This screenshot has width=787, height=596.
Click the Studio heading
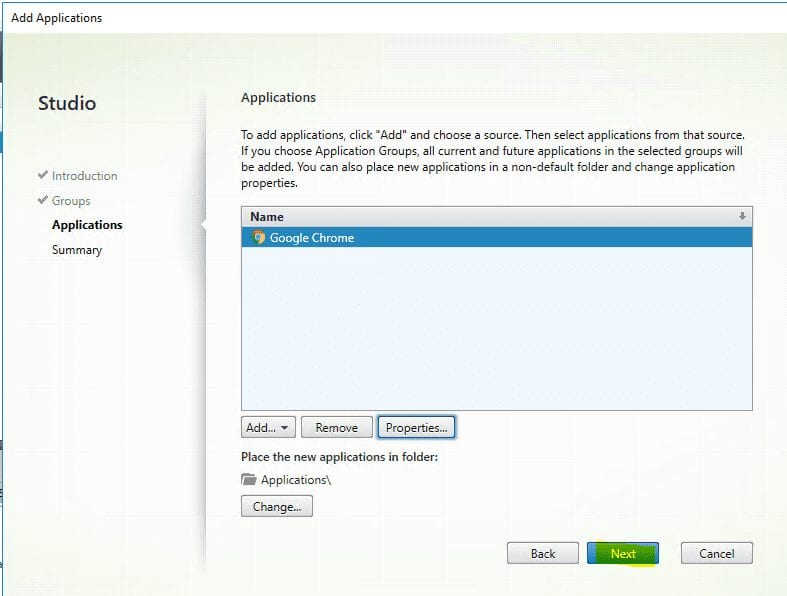pos(67,103)
